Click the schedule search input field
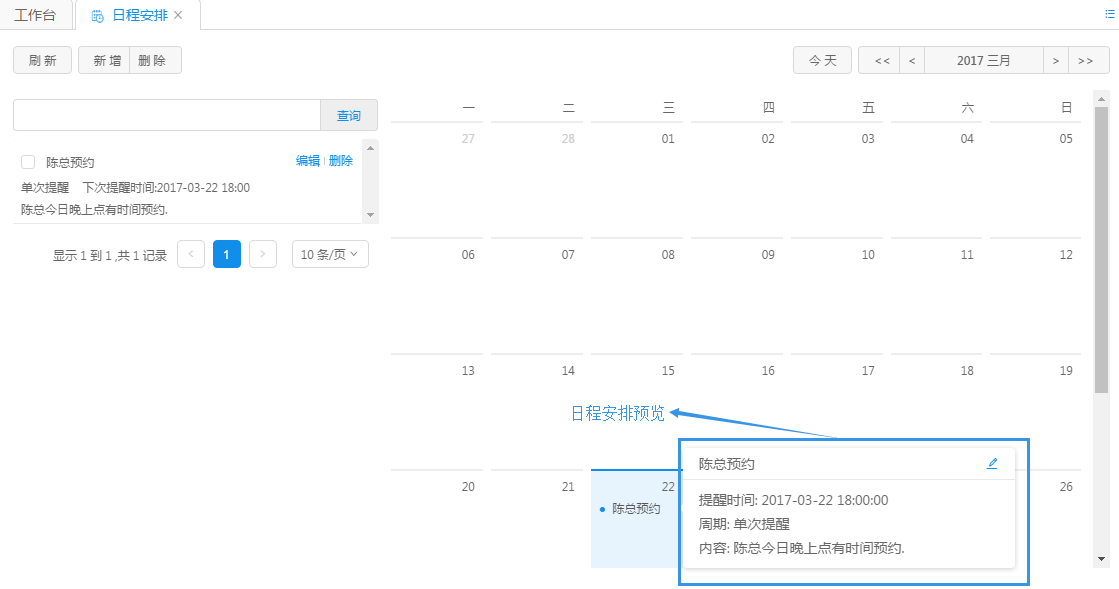The width and height of the screenshot is (1119, 589). tap(166, 115)
